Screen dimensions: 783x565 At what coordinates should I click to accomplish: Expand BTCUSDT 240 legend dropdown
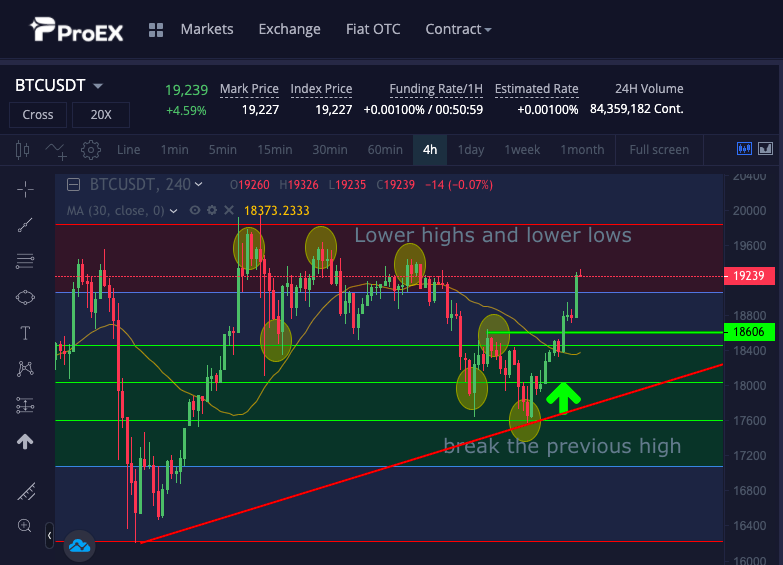coord(198,185)
